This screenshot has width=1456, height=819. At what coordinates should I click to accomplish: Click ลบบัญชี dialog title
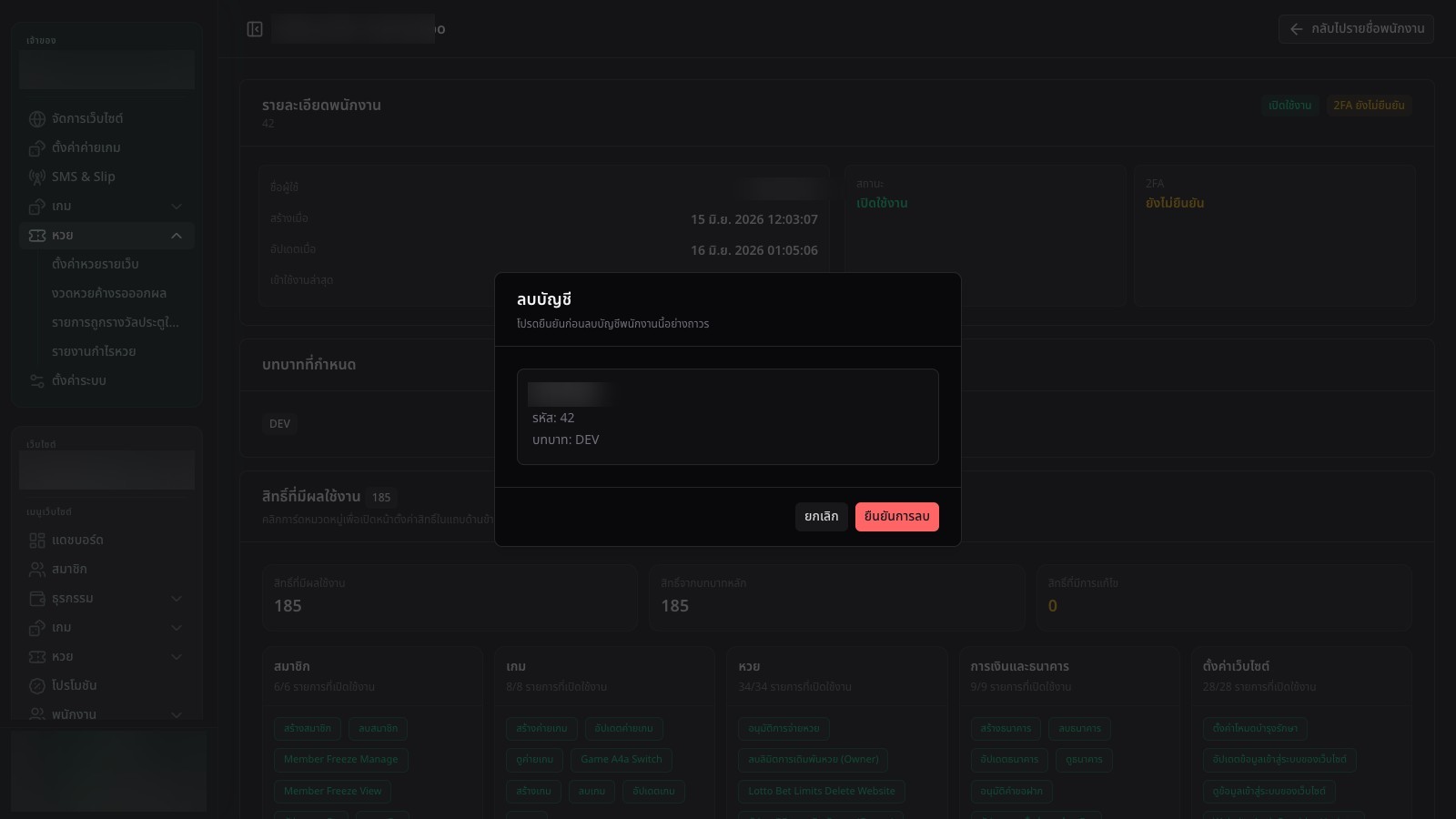pyautogui.click(x=544, y=300)
